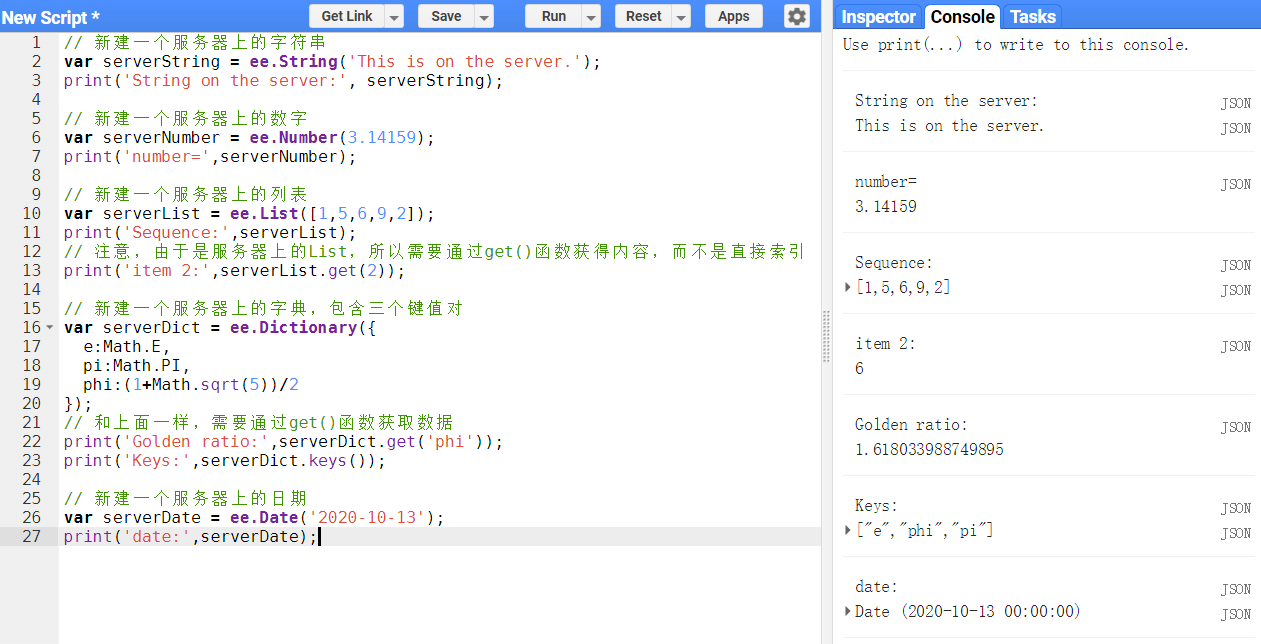
Task: Expand the [1,5,6,9,2] list output
Action: [x=849, y=288]
